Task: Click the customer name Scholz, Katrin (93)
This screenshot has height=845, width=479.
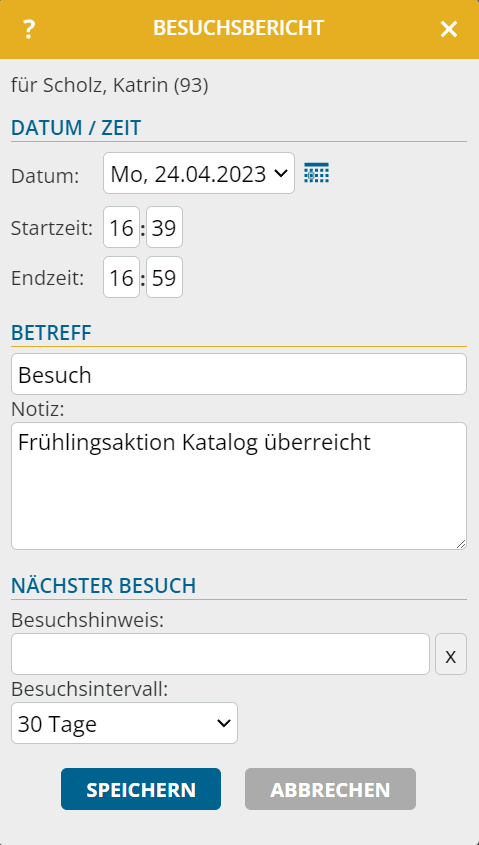Action: point(126,86)
